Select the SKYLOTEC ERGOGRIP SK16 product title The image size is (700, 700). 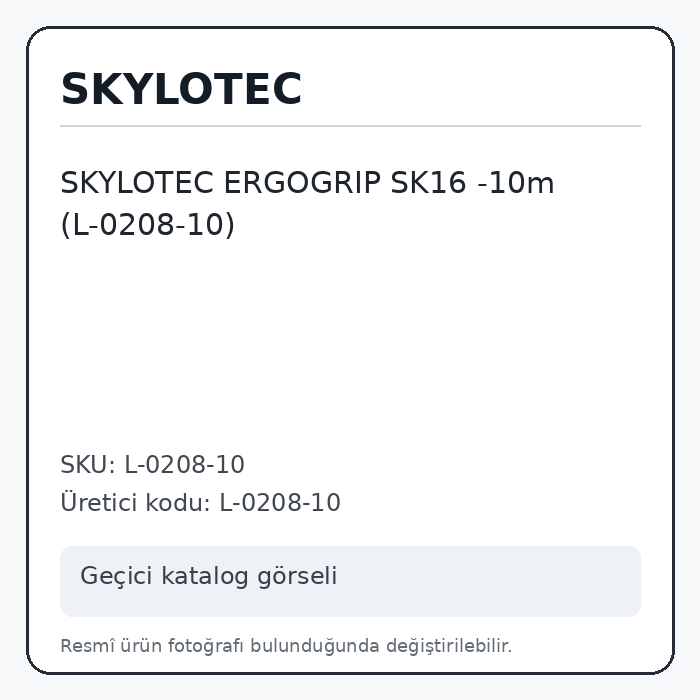coord(307,204)
